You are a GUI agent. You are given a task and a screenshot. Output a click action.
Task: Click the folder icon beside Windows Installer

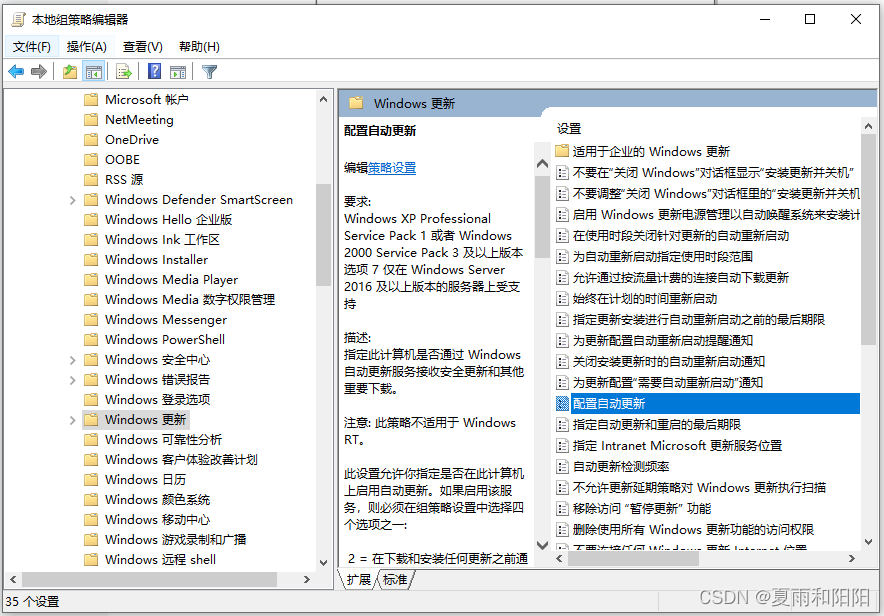click(x=91, y=259)
